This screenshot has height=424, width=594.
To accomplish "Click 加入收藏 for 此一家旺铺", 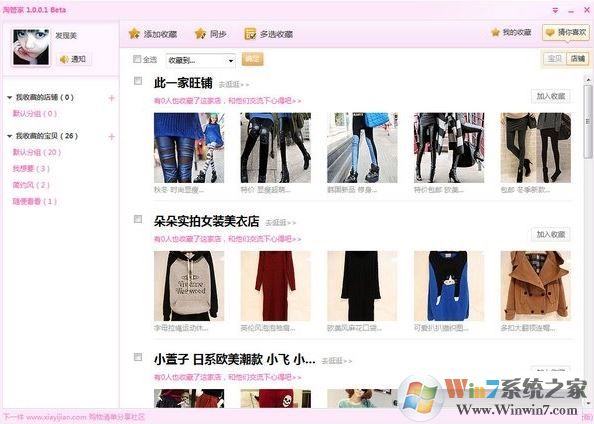I will [x=550, y=96].
